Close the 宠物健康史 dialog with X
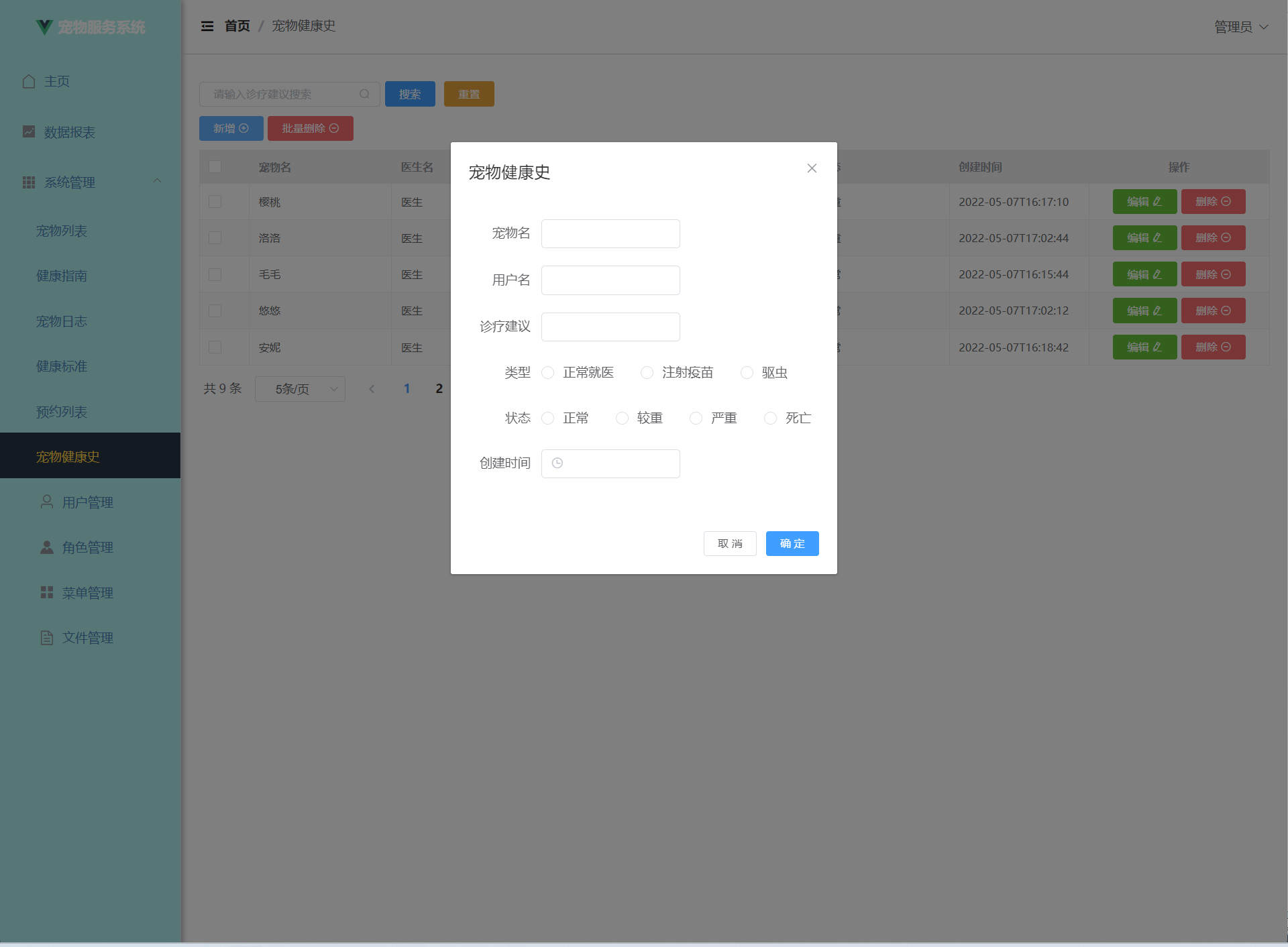 pyautogui.click(x=812, y=168)
